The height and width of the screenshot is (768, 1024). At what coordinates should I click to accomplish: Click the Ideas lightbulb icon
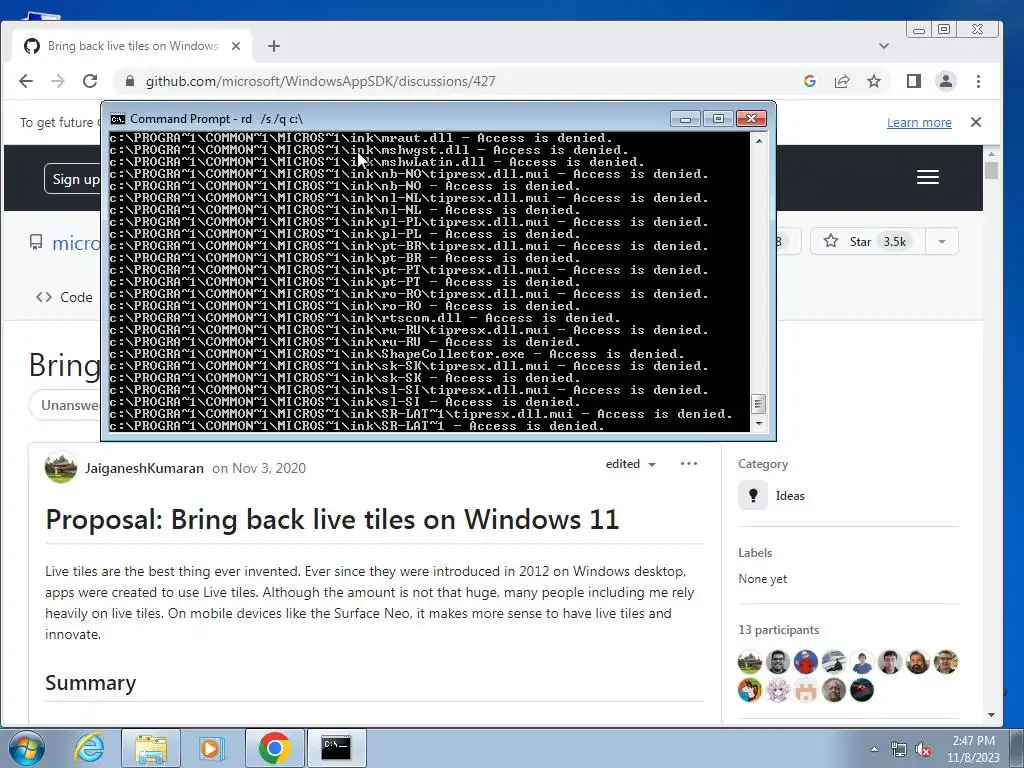click(x=753, y=495)
